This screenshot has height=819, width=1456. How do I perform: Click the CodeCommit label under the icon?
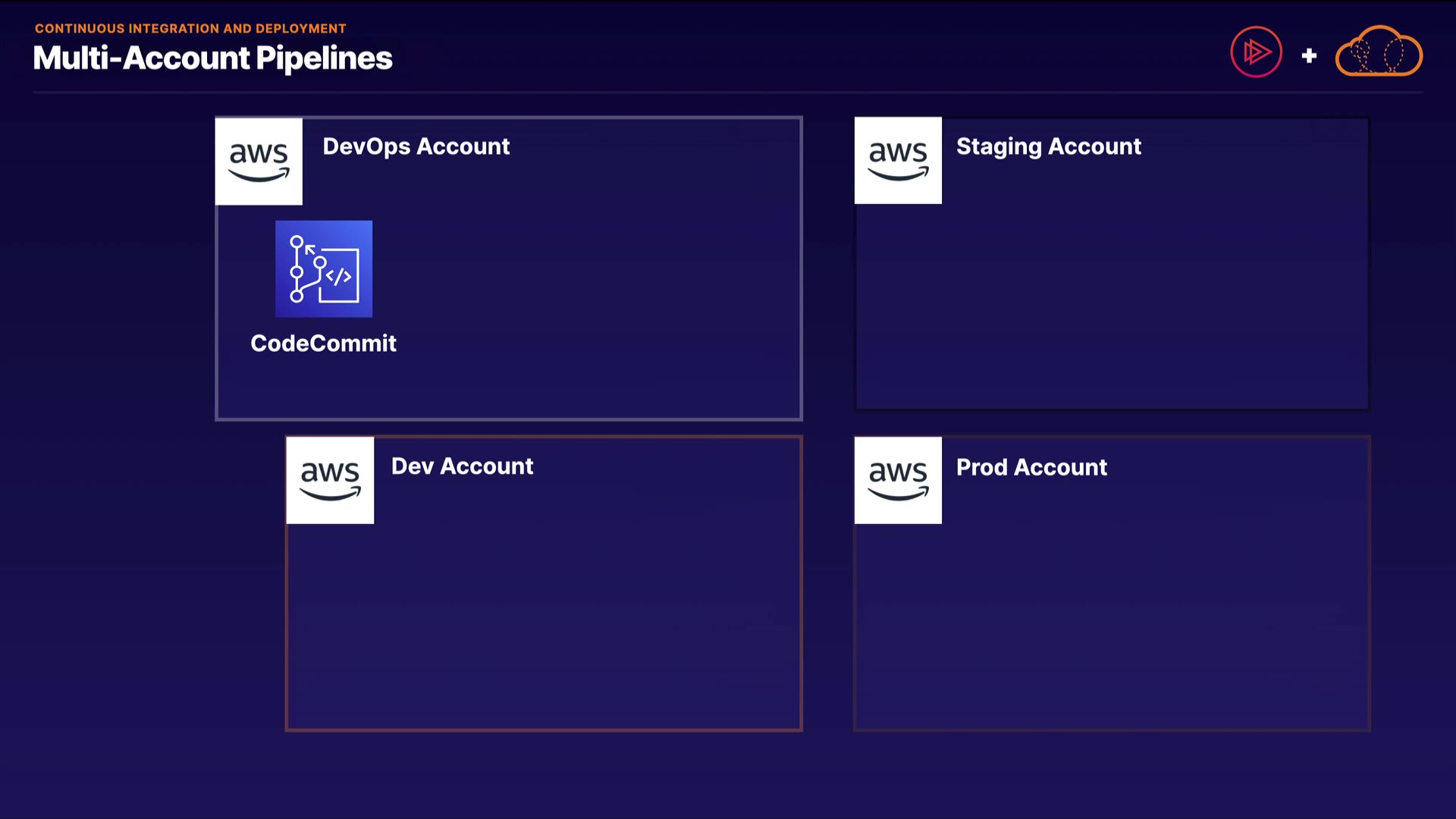pyautogui.click(x=323, y=344)
